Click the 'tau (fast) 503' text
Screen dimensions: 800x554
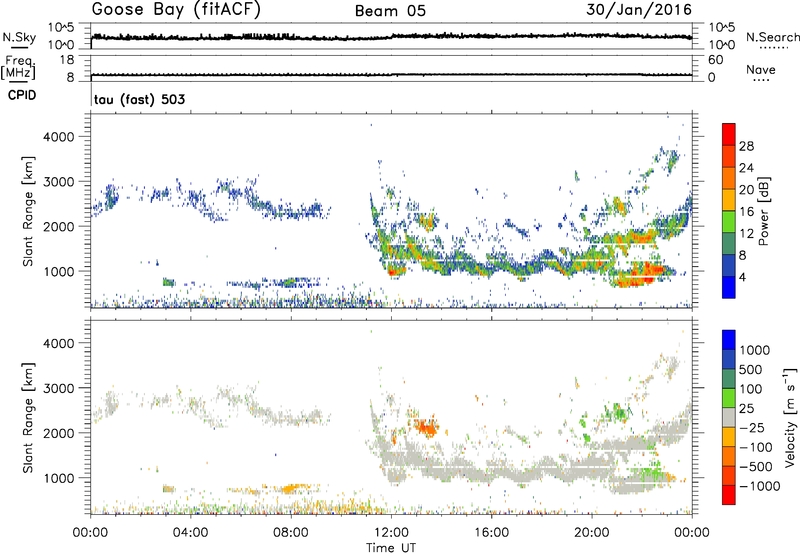[x=139, y=99]
